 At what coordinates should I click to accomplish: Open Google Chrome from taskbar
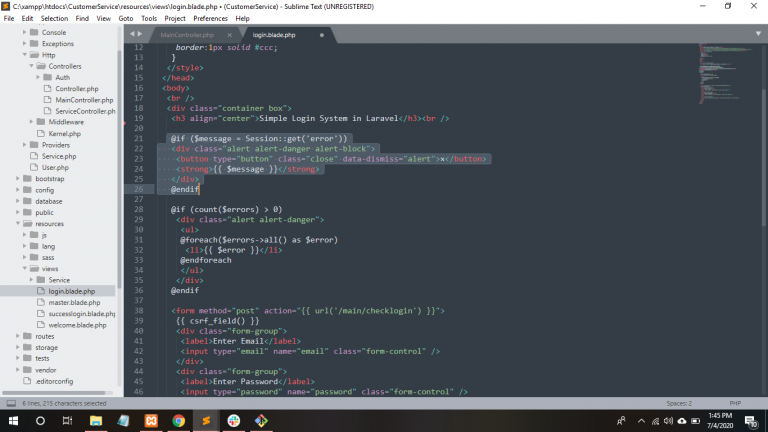(x=178, y=421)
